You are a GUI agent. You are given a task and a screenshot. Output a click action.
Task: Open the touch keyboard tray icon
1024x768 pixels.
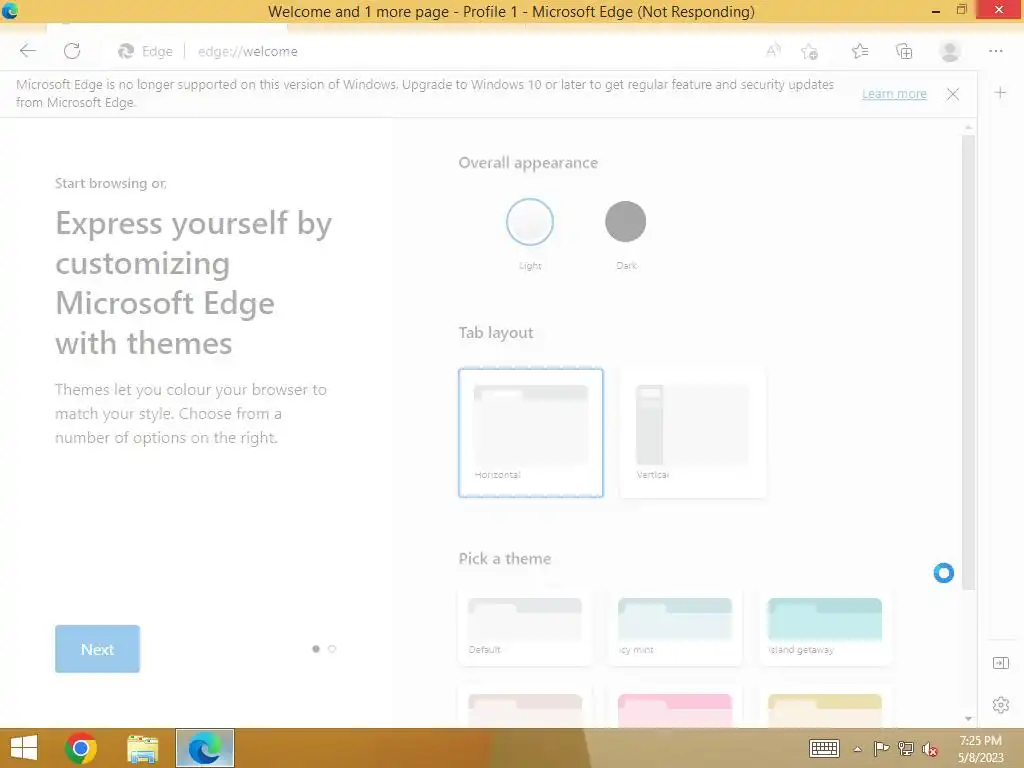tap(824, 748)
